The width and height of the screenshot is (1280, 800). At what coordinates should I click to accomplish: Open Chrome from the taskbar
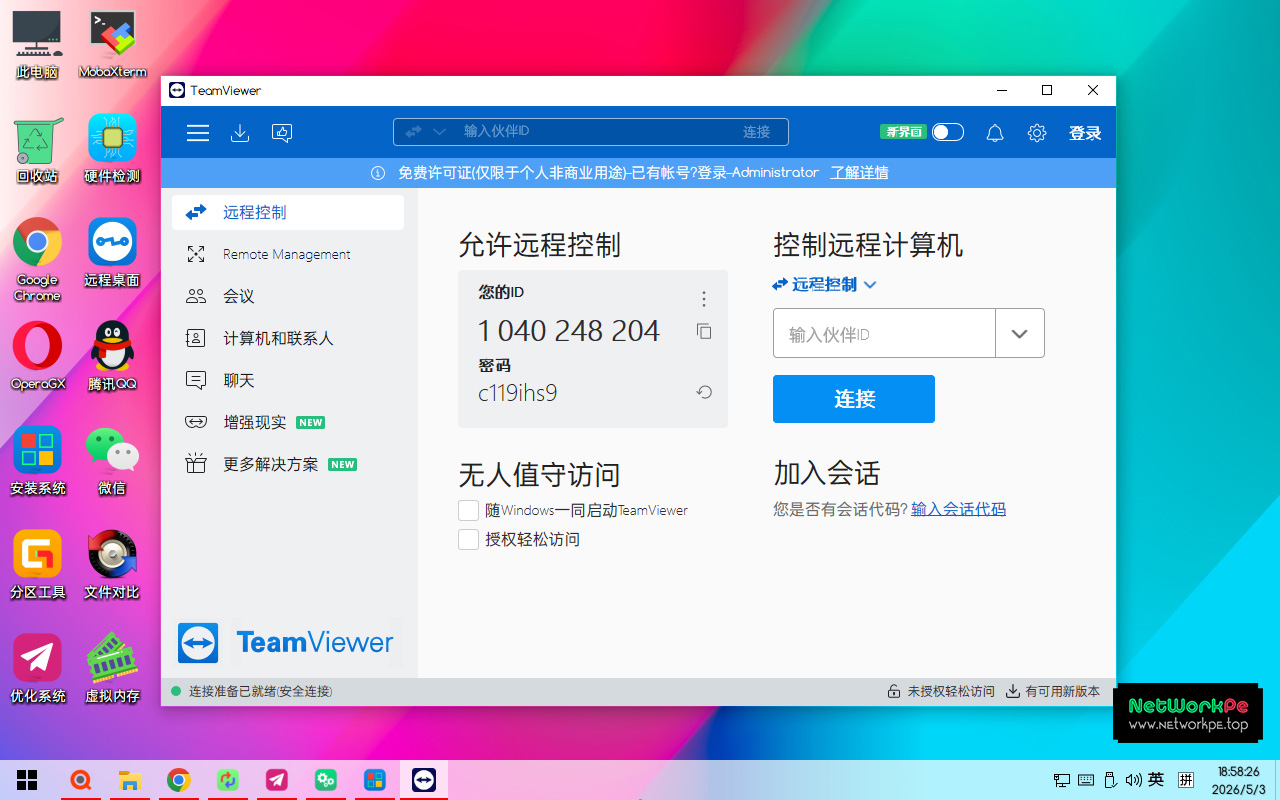[x=178, y=780]
